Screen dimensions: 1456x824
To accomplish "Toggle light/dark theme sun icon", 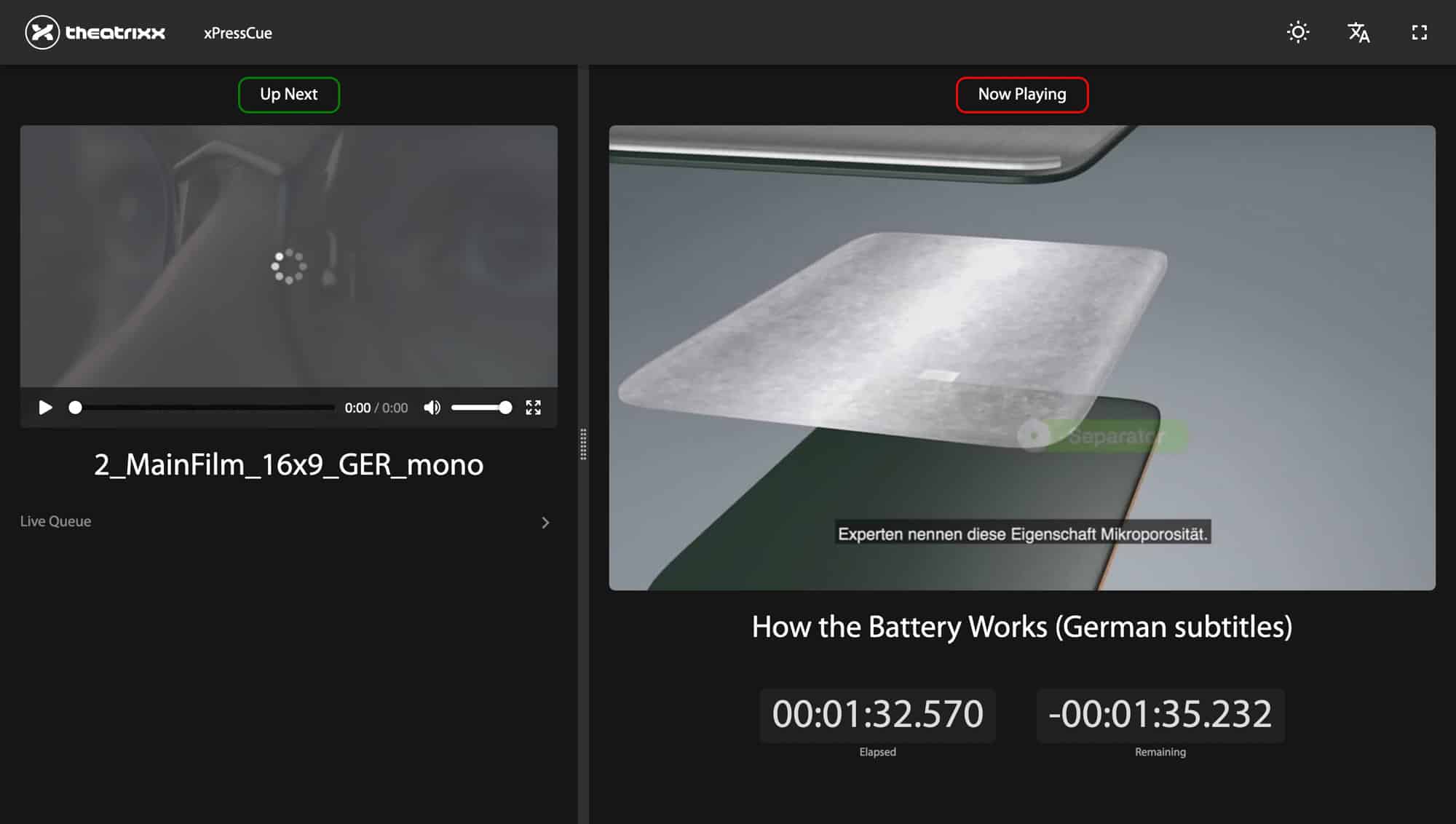I will point(1297,33).
